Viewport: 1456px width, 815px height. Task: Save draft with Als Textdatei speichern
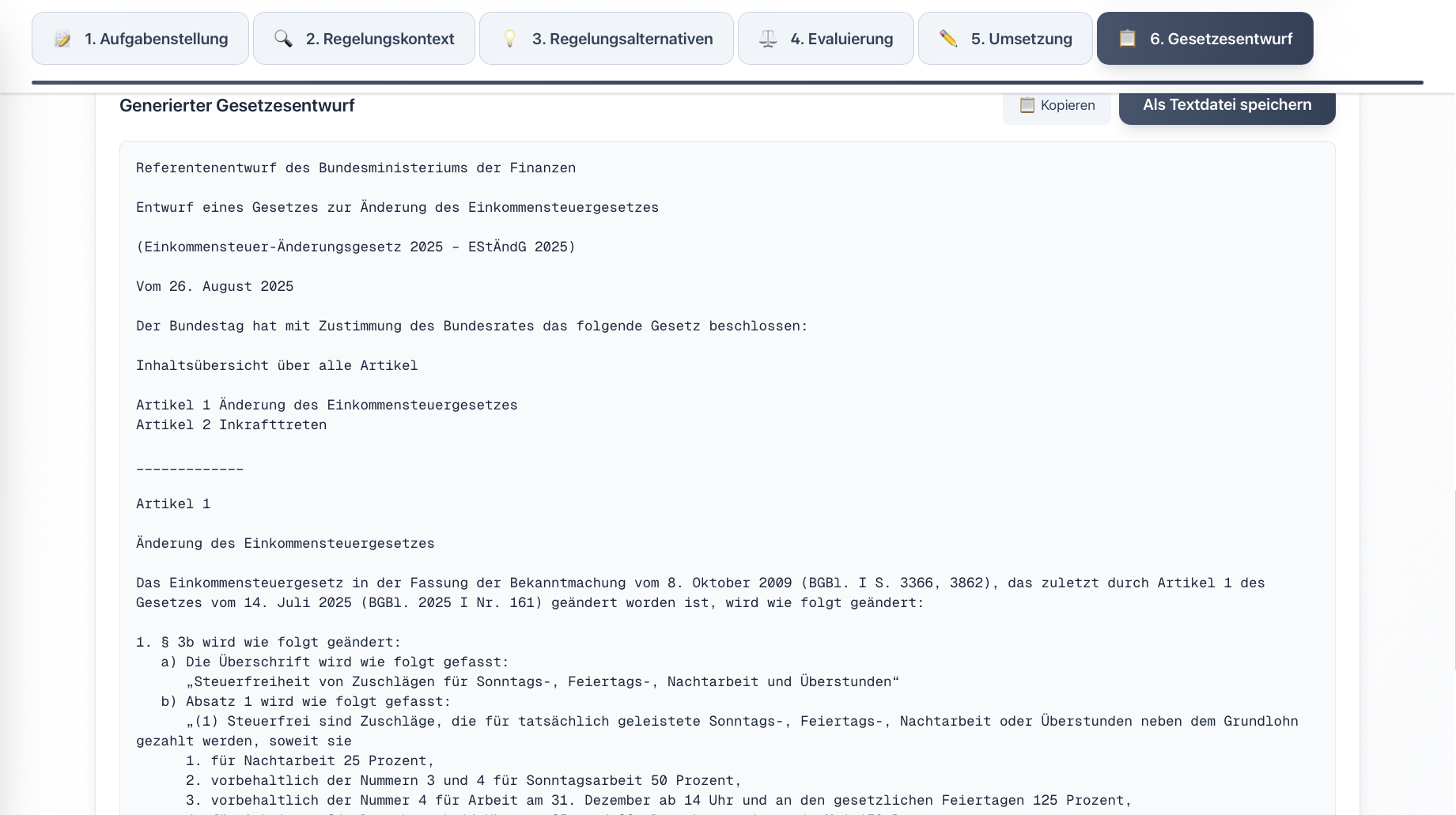click(1227, 104)
